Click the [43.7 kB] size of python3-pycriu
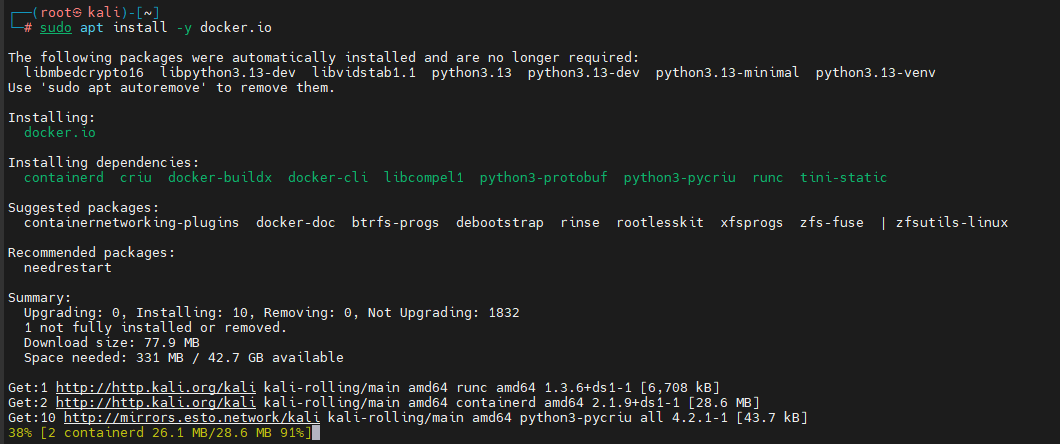The height and width of the screenshot is (444, 1060). 771,418
